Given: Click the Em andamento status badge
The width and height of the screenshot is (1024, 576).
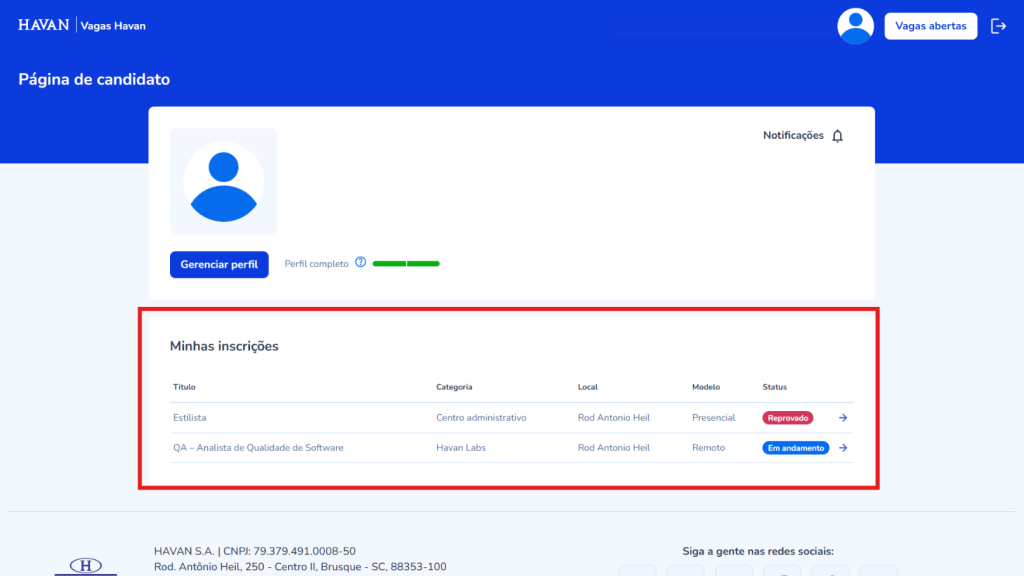Looking at the screenshot, I should 796,448.
